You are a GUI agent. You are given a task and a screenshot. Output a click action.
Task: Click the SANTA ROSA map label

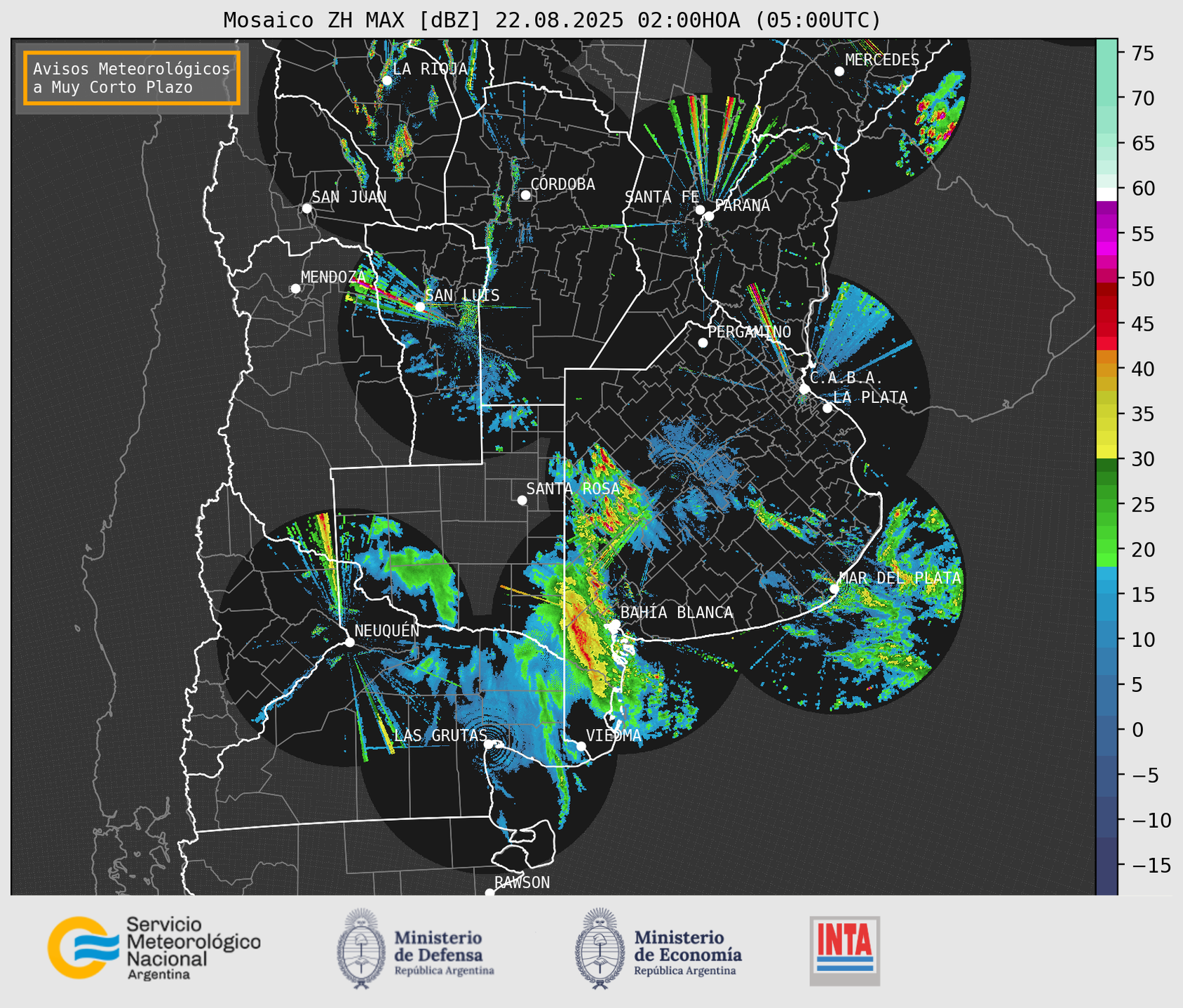pos(573,489)
